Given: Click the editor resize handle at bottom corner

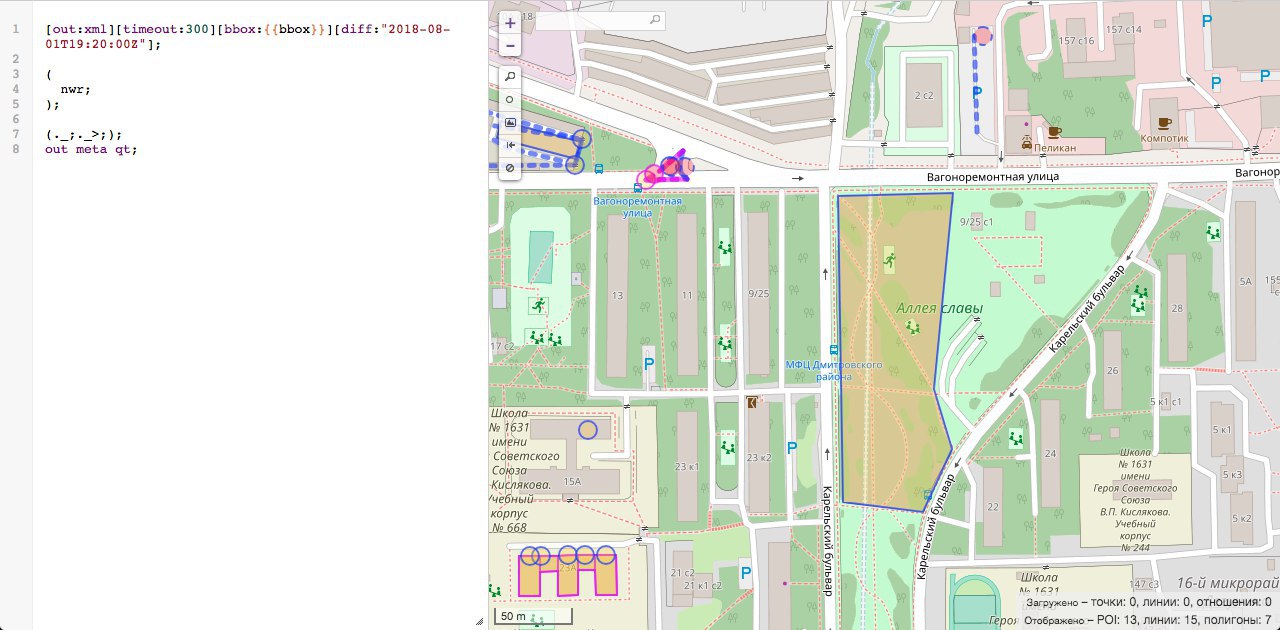Looking at the screenshot, I should [x=480, y=621].
